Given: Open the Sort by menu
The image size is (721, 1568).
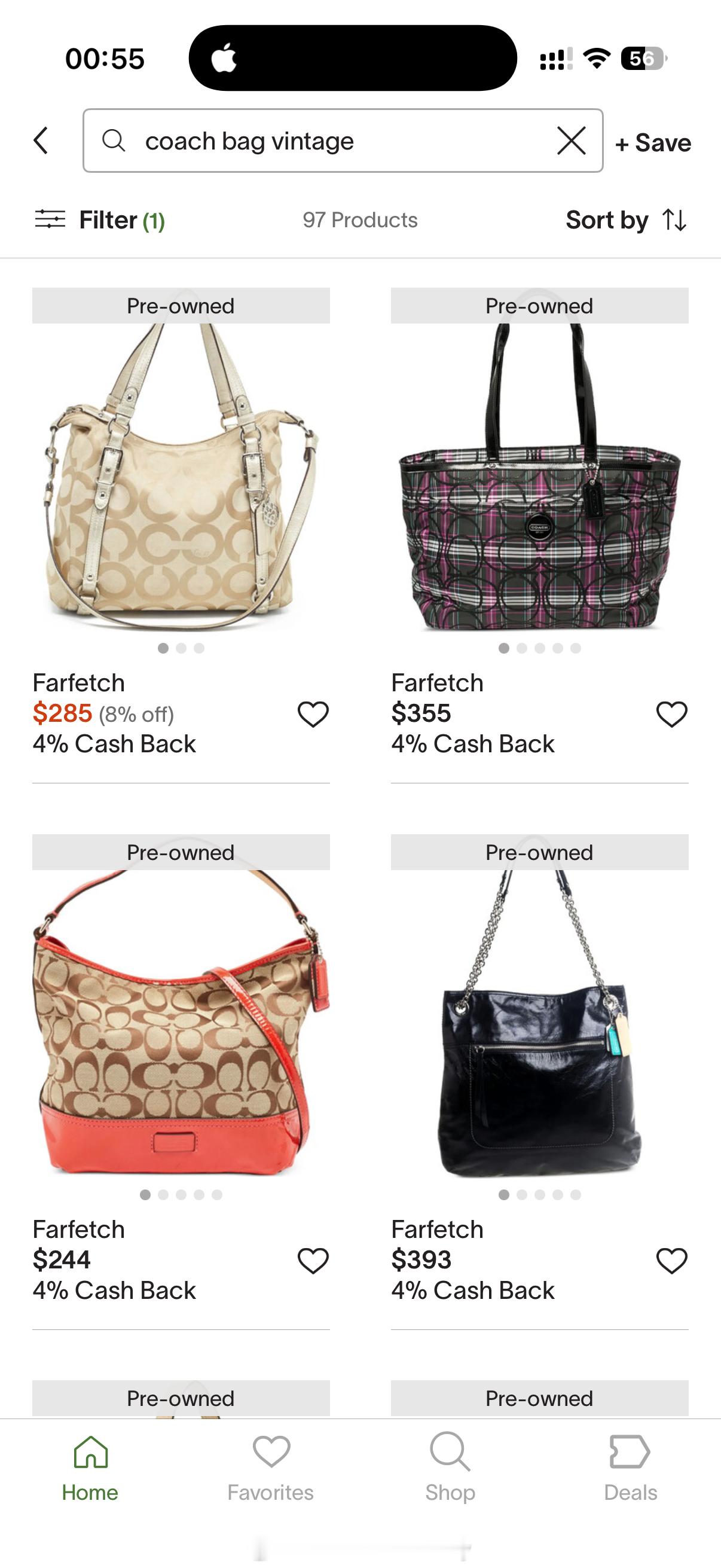Looking at the screenshot, I should pyautogui.click(x=626, y=219).
